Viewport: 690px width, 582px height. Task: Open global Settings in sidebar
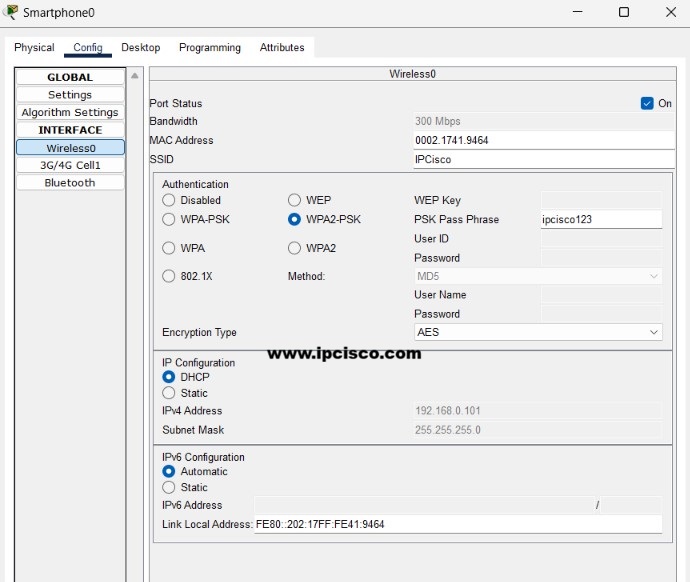[70, 95]
